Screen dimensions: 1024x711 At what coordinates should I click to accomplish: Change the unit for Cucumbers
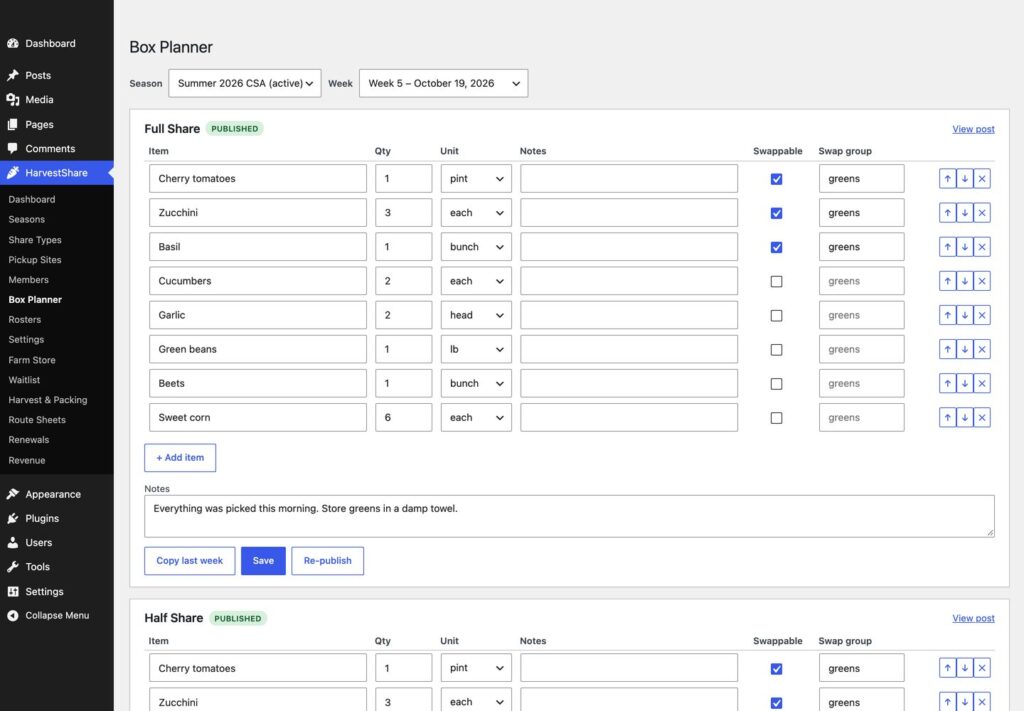coord(476,281)
